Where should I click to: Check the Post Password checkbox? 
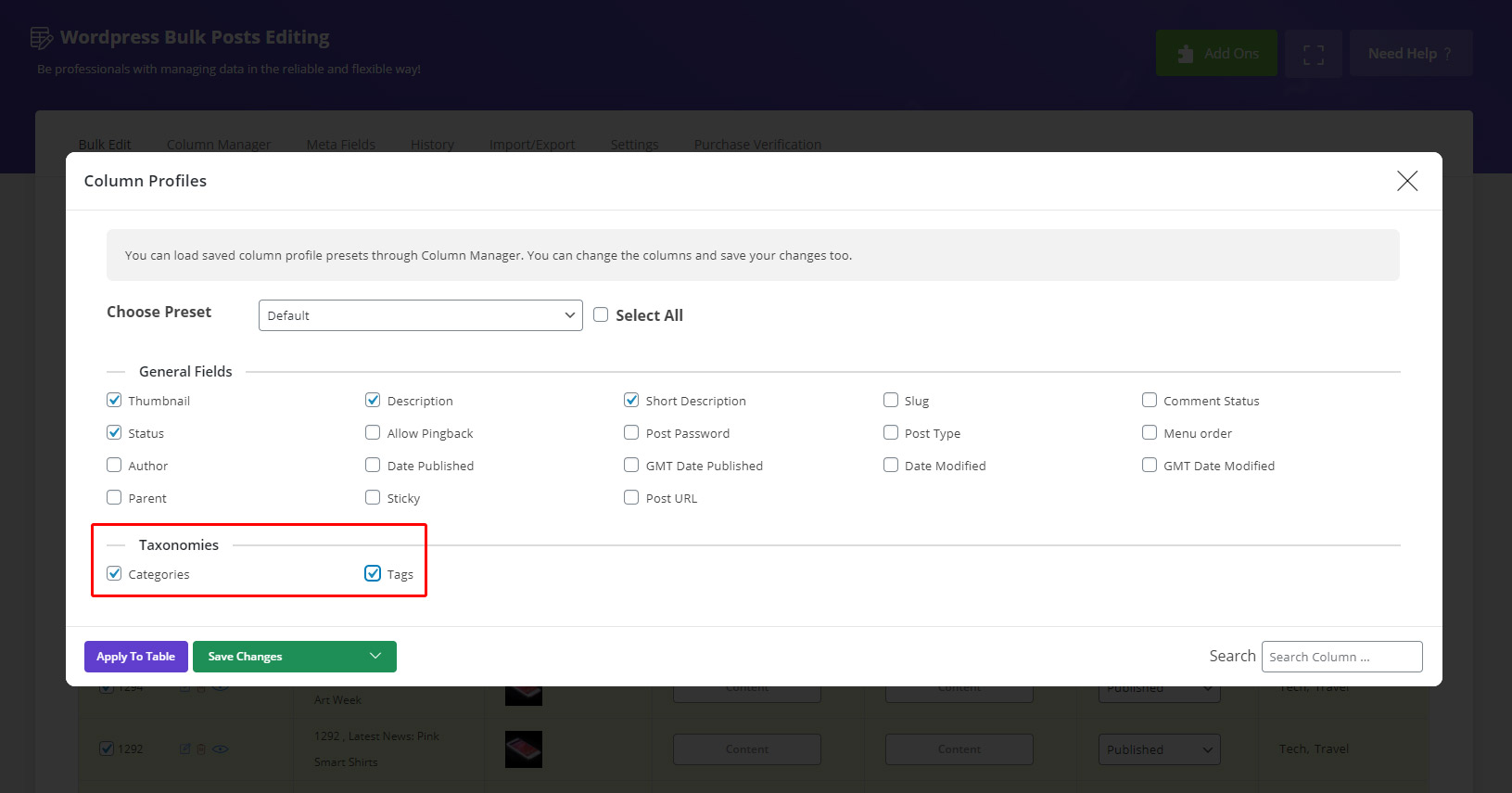(631, 432)
